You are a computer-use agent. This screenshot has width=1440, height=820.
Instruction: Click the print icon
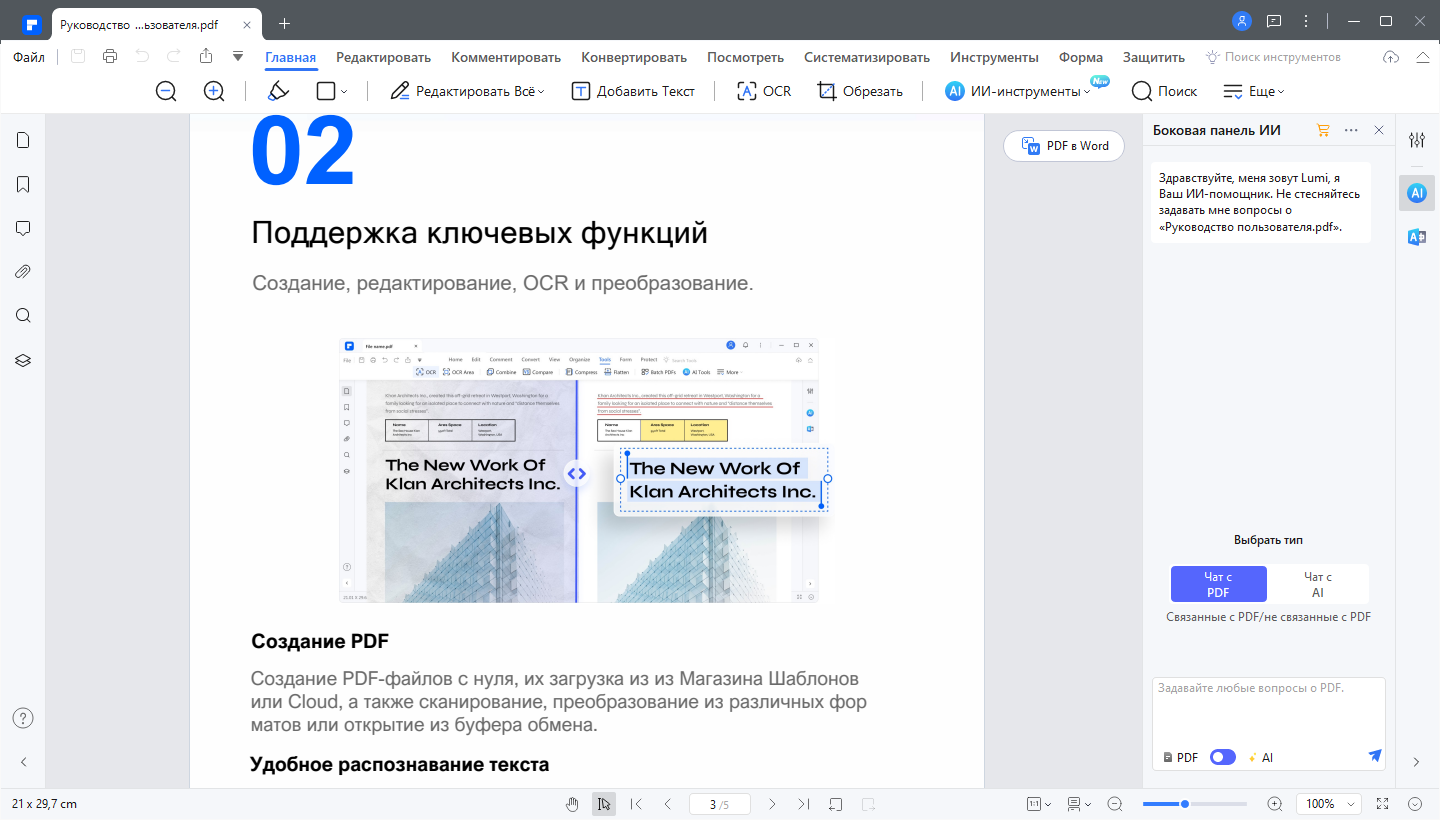(x=110, y=57)
